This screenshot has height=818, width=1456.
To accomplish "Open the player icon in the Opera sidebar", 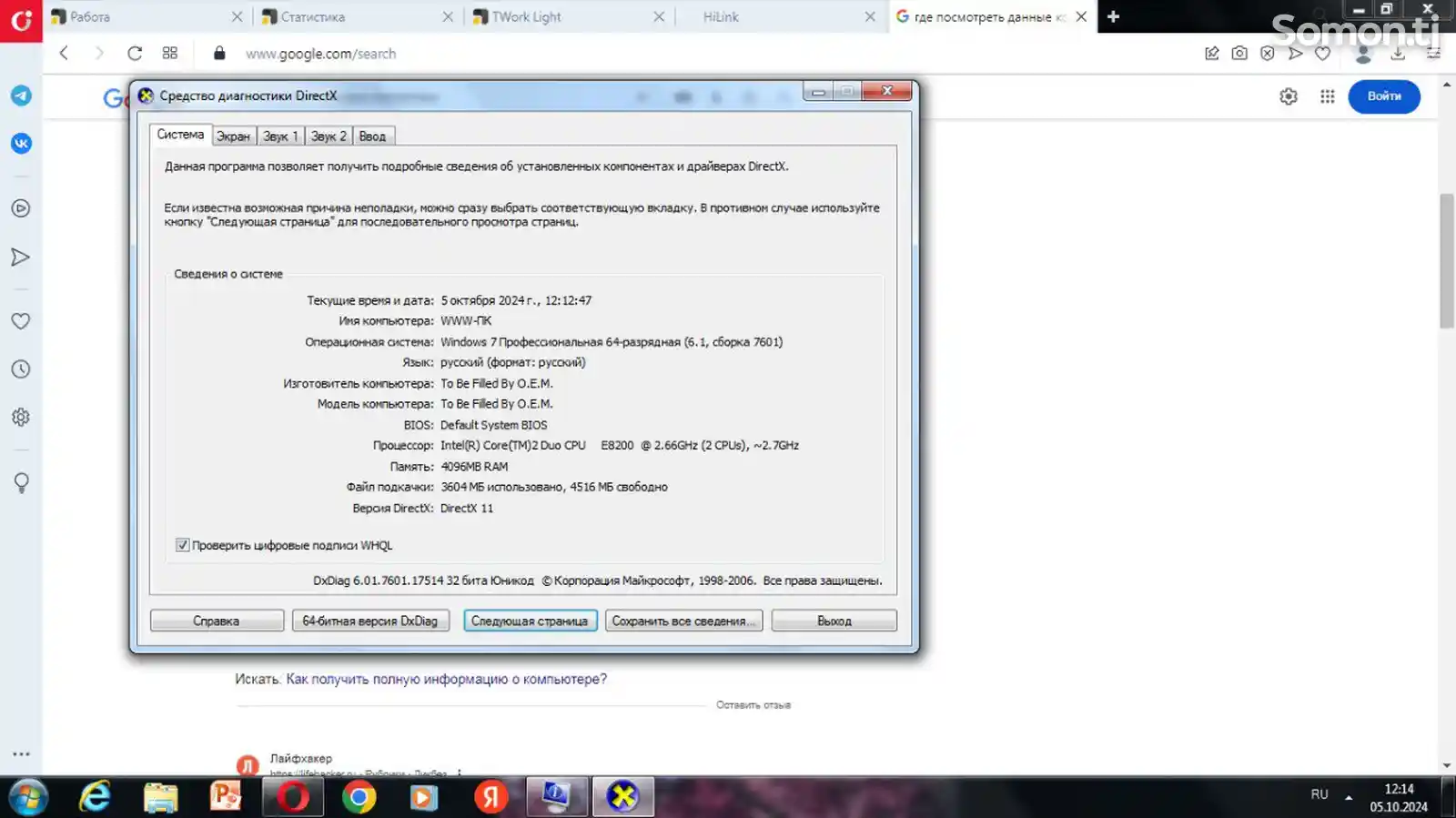I will point(21,208).
